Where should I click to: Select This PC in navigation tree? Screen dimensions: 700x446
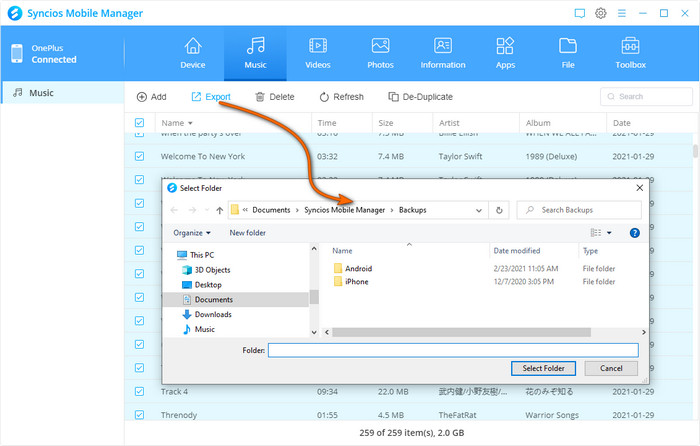pos(196,255)
